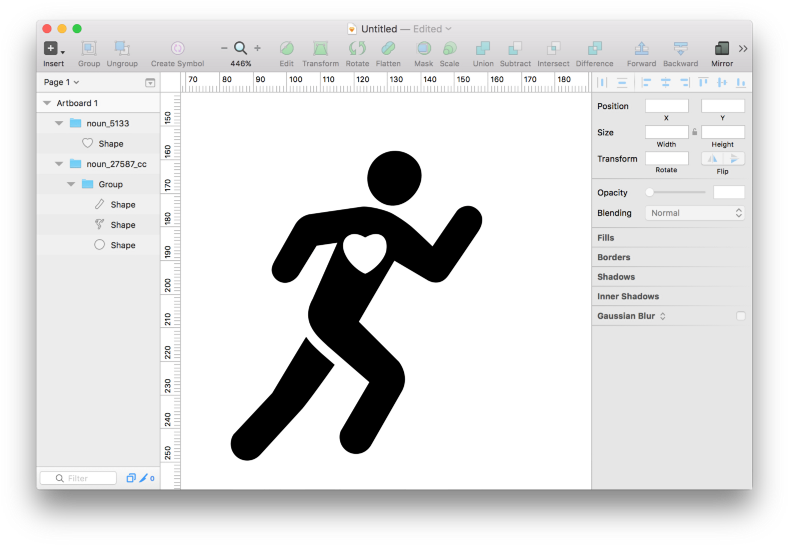Open the Mirror tool

click(x=721, y=48)
